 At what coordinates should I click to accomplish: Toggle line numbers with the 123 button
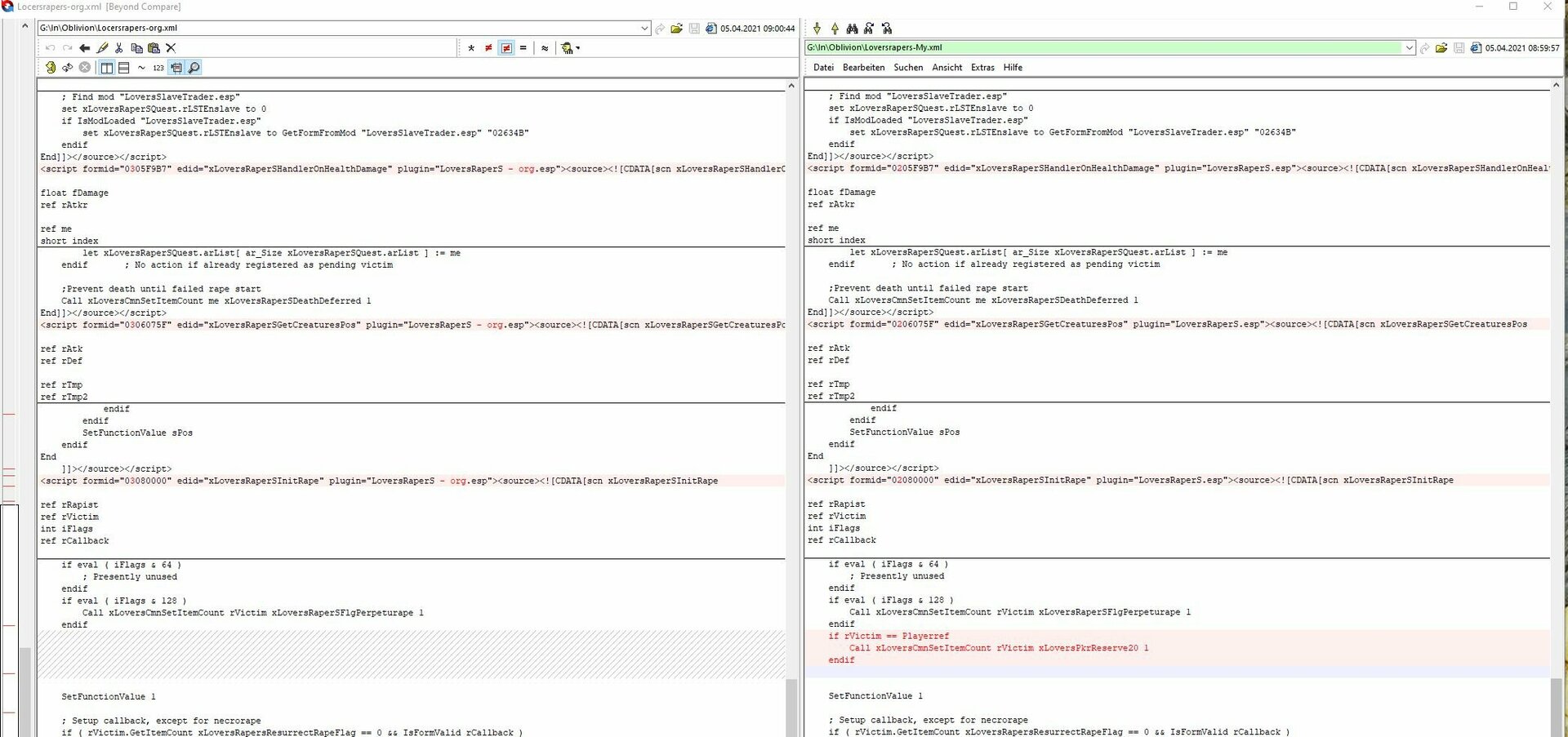click(158, 68)
